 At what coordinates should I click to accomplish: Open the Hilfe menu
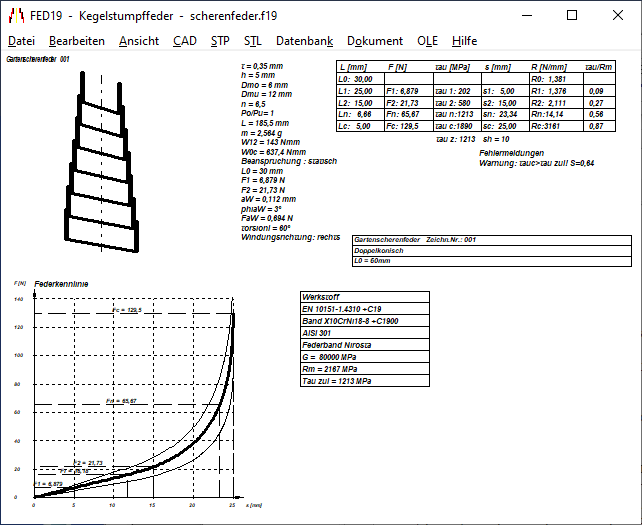click(x=464, y=41)
